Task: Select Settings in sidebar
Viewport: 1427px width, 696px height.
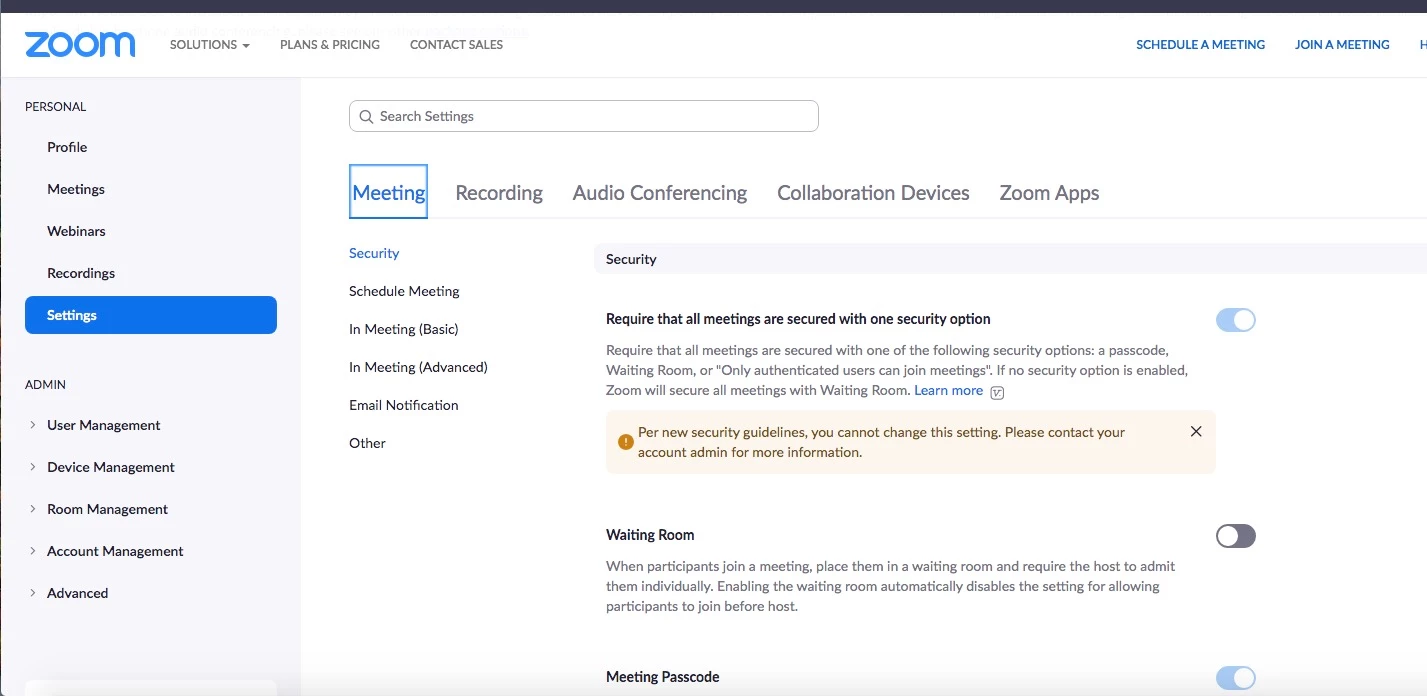Action: click(151, 315)
